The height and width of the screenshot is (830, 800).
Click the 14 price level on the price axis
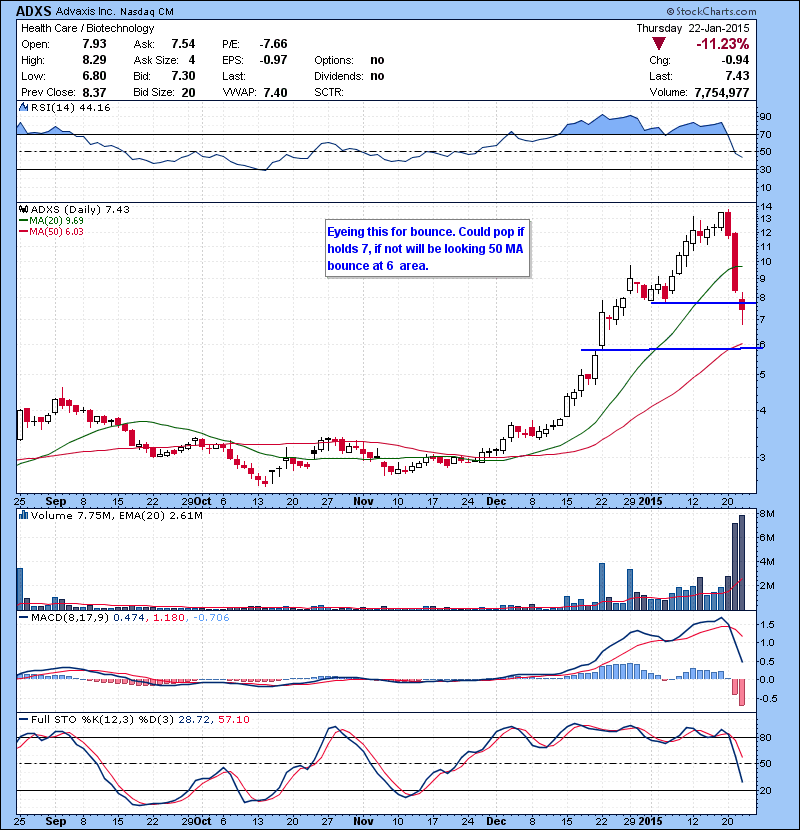point(765,206)
